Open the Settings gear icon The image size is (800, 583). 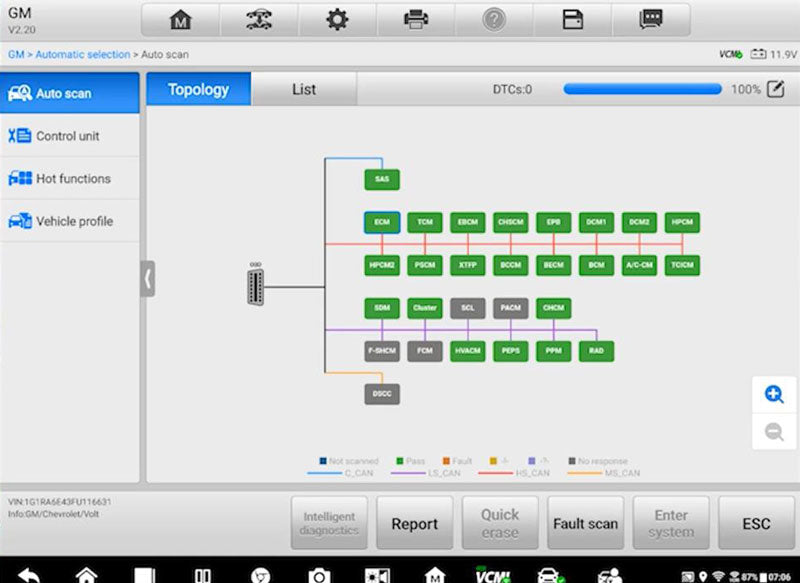tap(338, 18)
